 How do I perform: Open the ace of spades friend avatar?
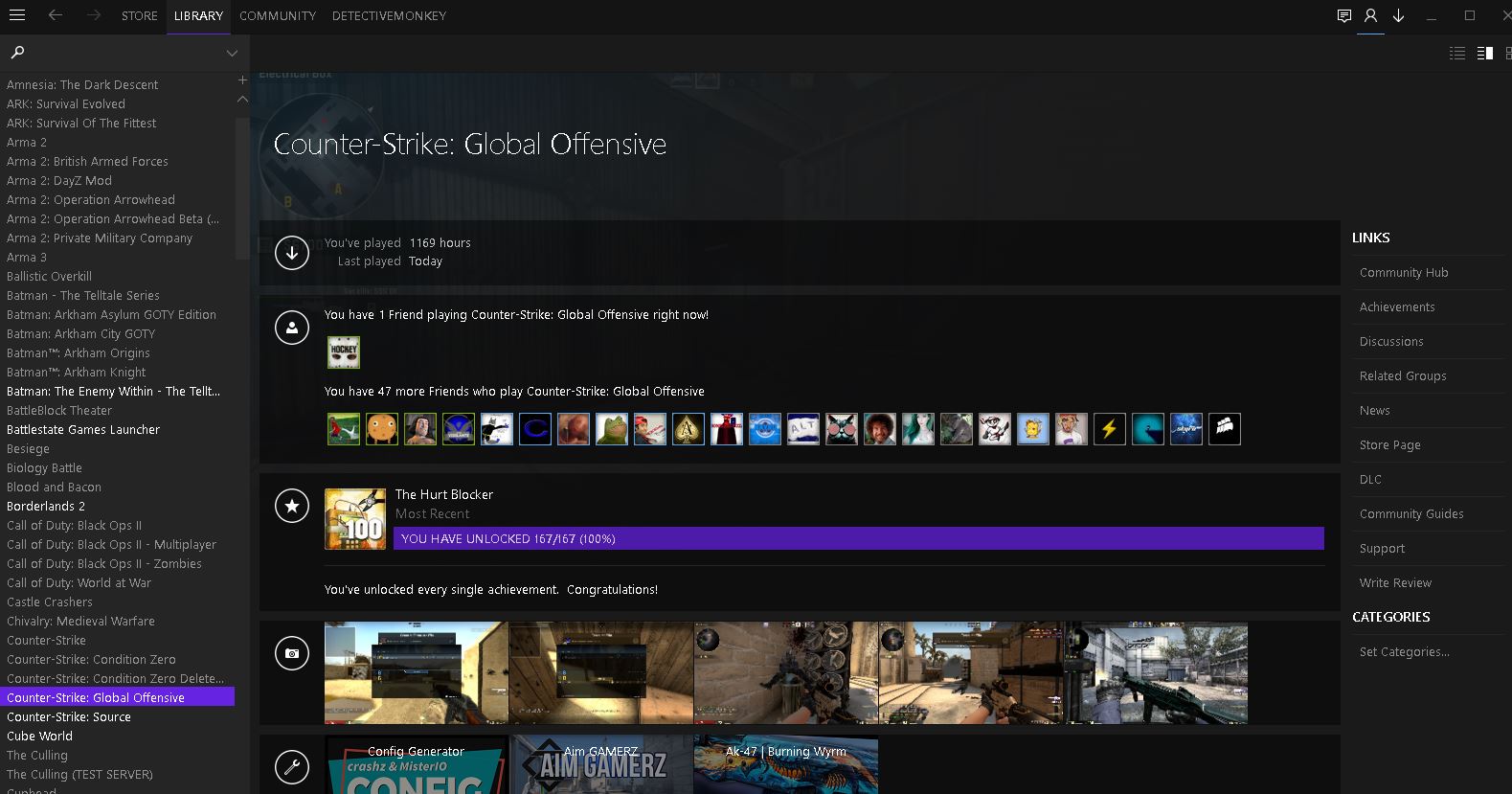[x=688, y=429]
